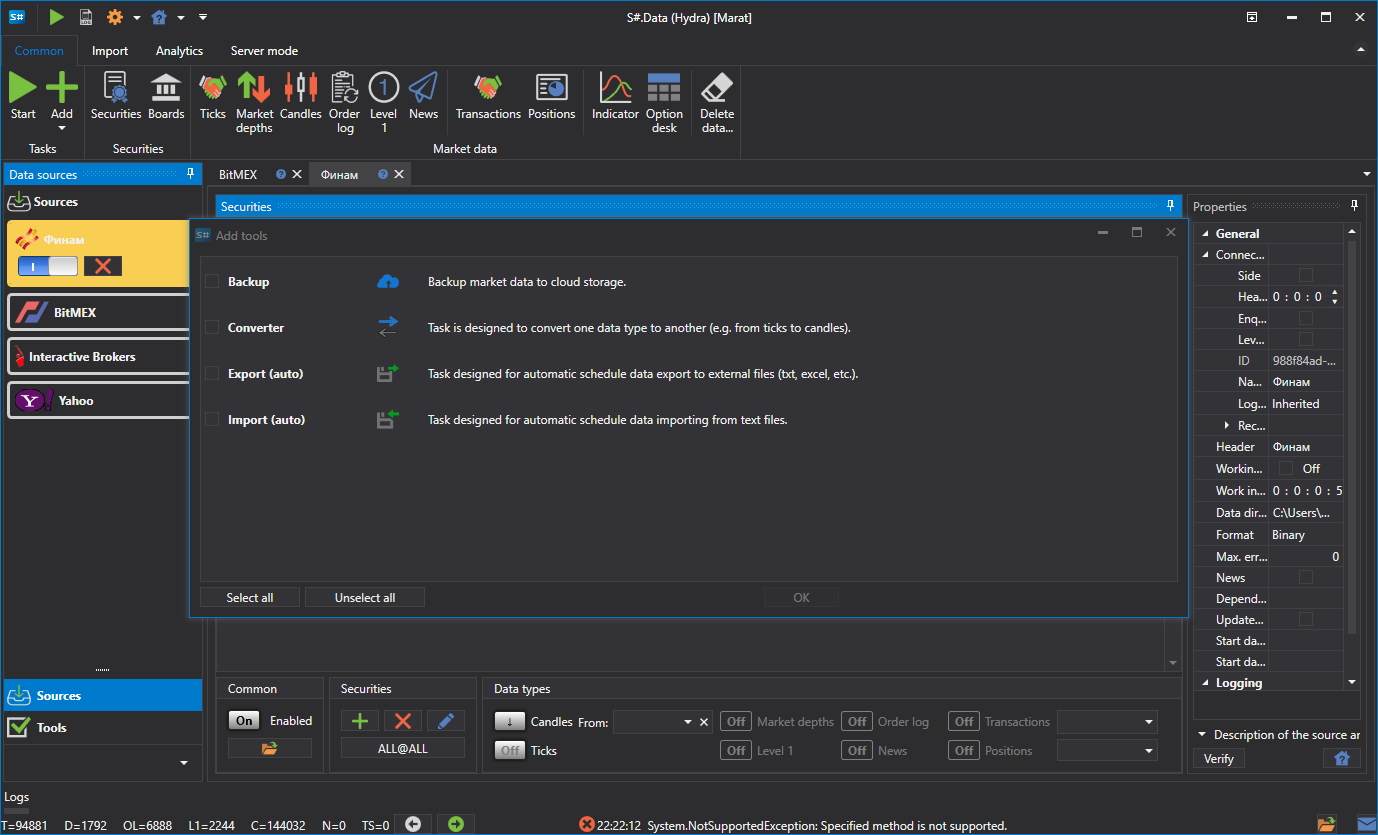This screenshot has height=835, width=1378.
Task: Open the Add dropdown arrow
Action: (x=62, y=128)
